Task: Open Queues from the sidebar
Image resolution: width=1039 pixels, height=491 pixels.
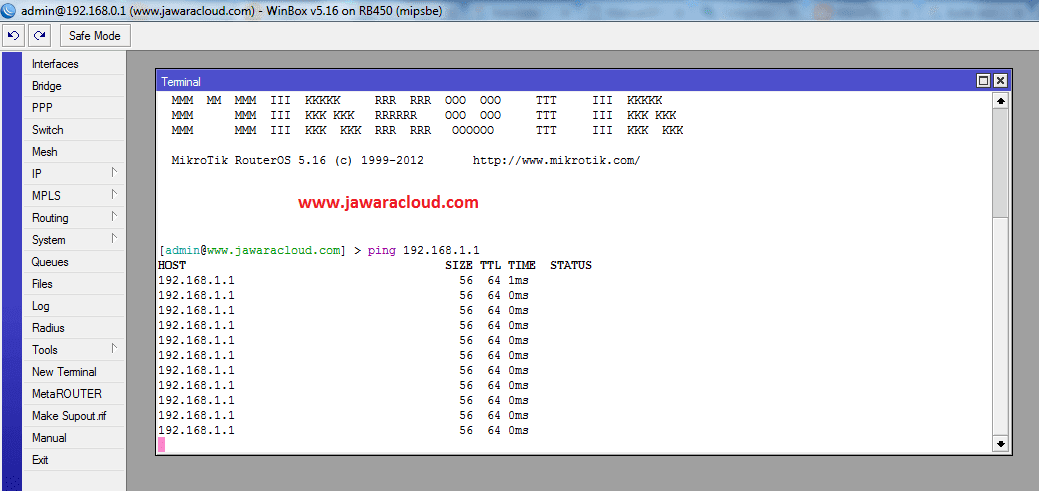Action: 74,262
